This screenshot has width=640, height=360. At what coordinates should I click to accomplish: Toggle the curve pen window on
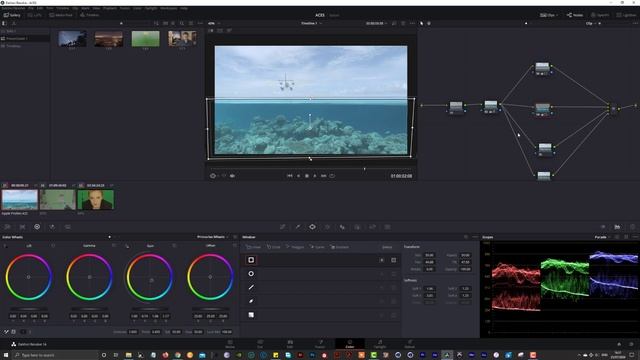(251, 301)
